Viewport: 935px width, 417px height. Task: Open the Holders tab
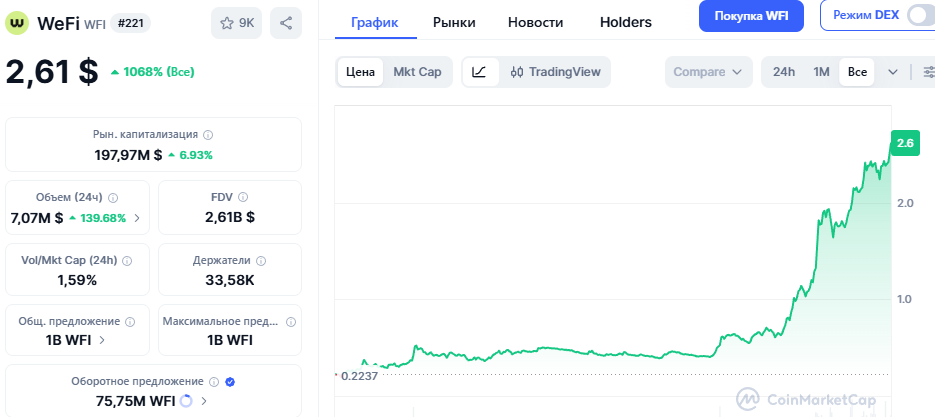[626, 23]
